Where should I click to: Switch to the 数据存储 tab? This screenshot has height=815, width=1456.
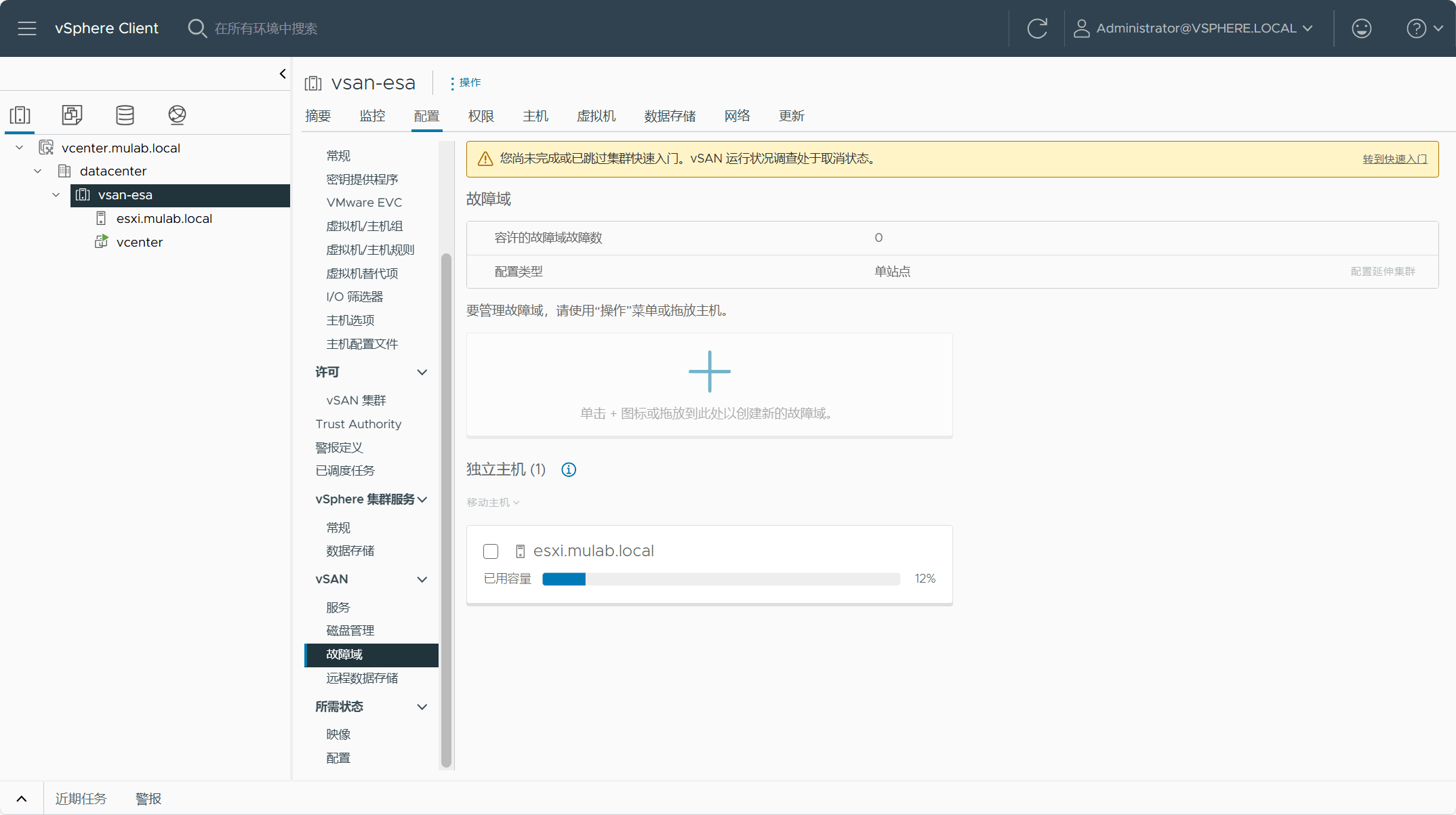click(670, 116)
